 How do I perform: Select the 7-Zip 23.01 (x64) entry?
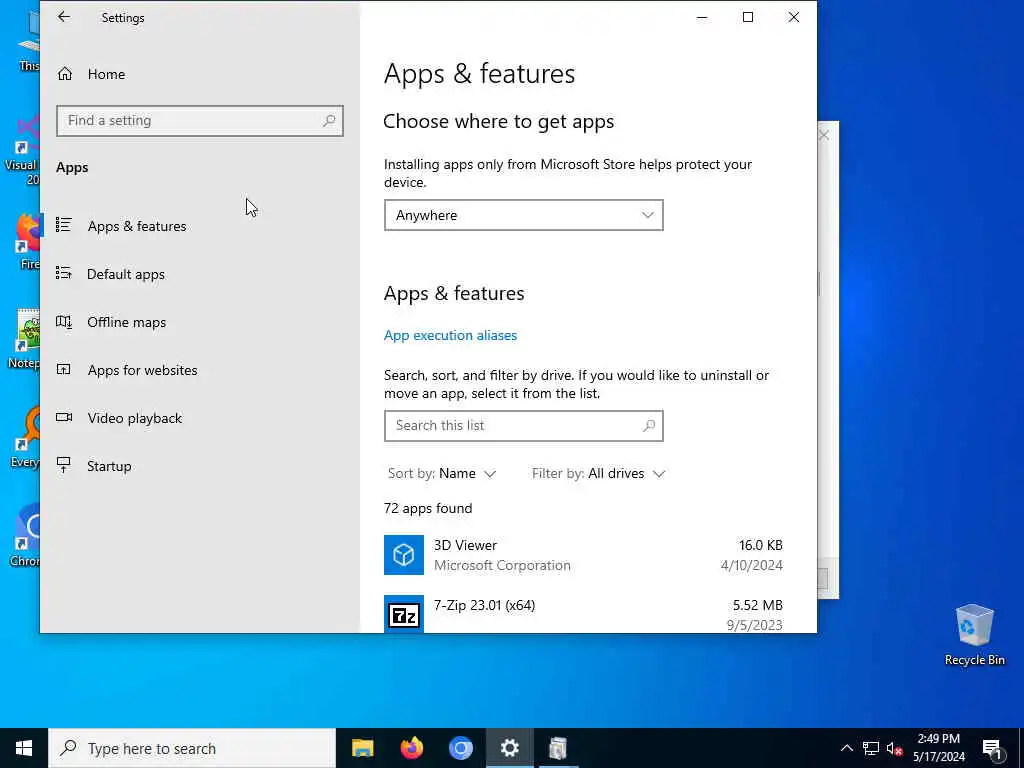tap(584, 614)
